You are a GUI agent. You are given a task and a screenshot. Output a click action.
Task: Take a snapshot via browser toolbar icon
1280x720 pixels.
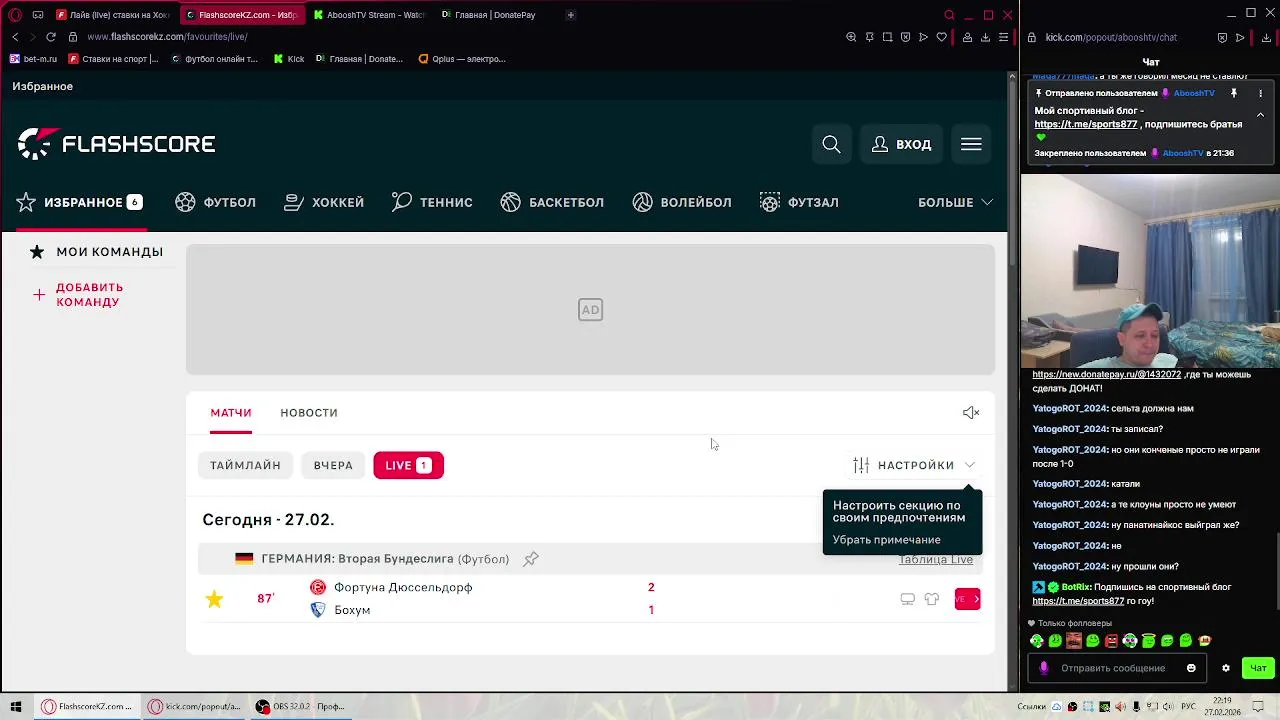pyautogui.click(x=887, y=37)
